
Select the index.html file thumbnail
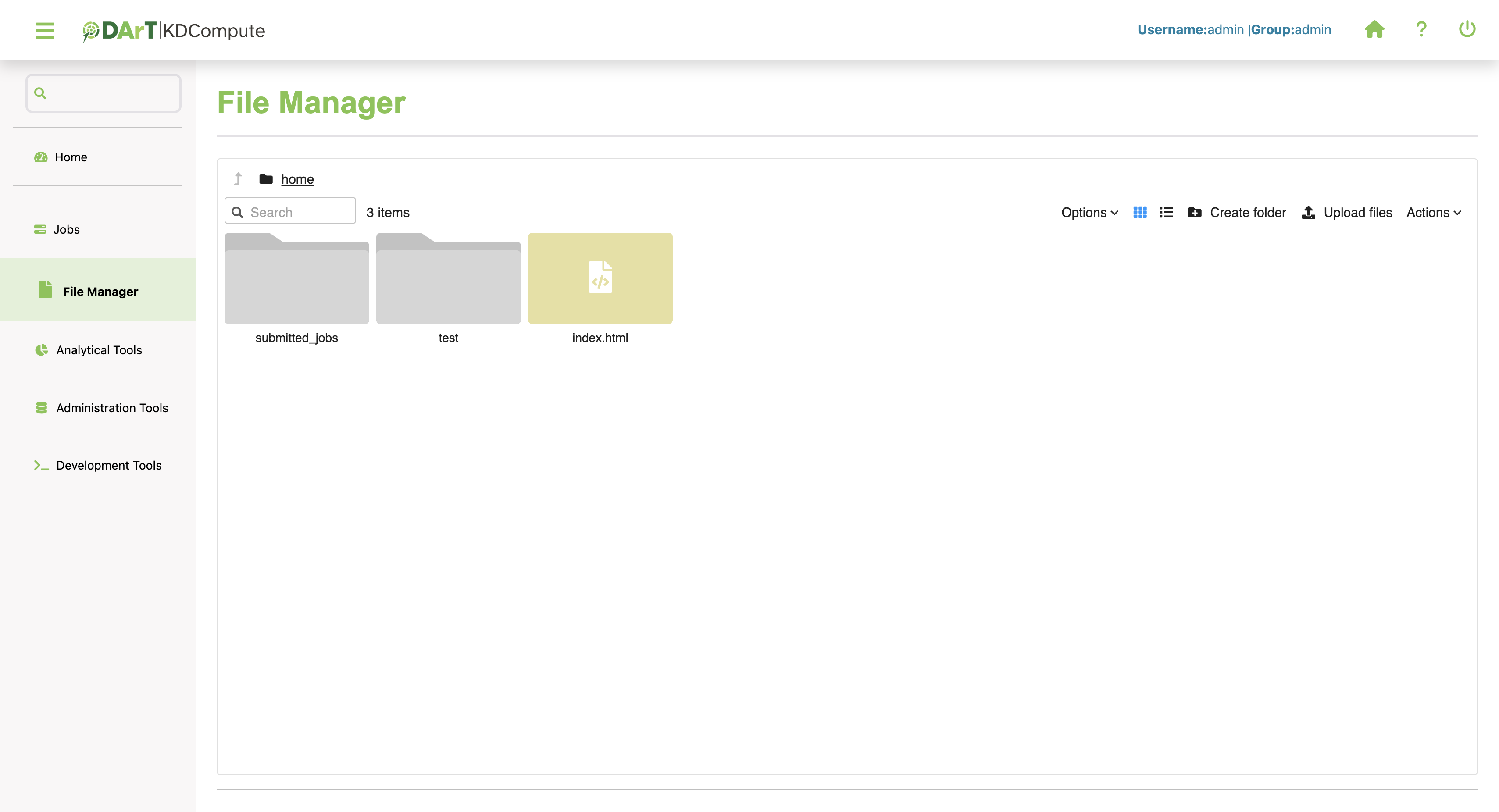pyautogui.click(x=600, y=278)
